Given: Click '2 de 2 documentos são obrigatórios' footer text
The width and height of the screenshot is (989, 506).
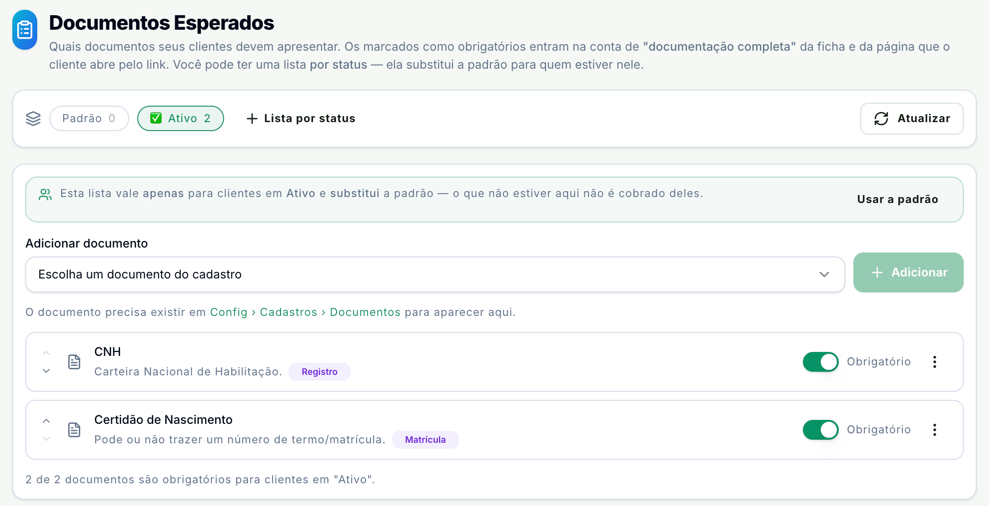Looking at the screenshot, I should pos(200,480).
